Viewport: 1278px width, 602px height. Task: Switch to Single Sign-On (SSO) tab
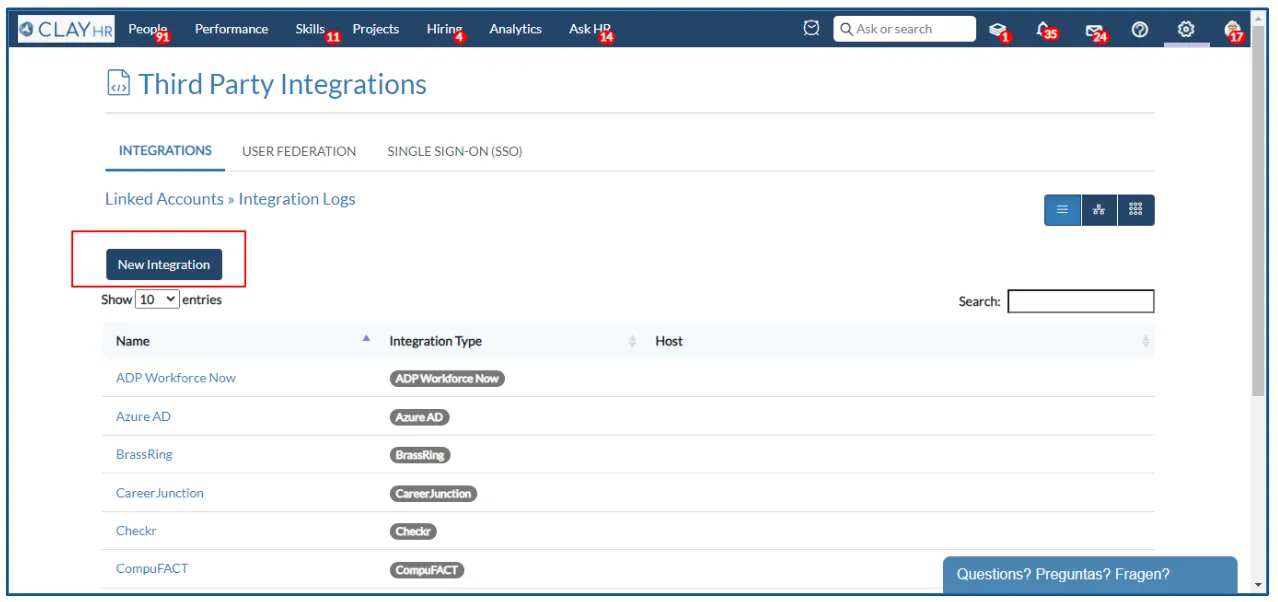(455, 151)
